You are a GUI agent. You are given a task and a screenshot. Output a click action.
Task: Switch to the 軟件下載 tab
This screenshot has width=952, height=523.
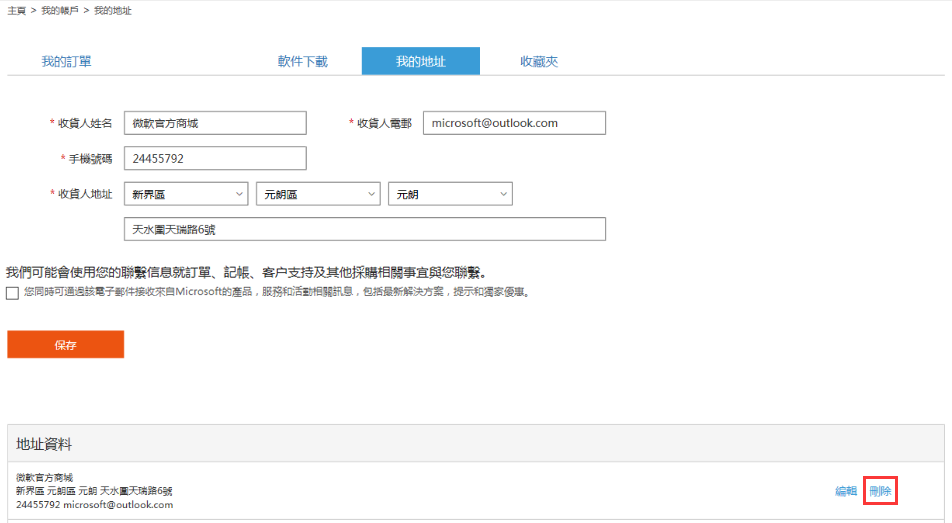pos(302,62)
